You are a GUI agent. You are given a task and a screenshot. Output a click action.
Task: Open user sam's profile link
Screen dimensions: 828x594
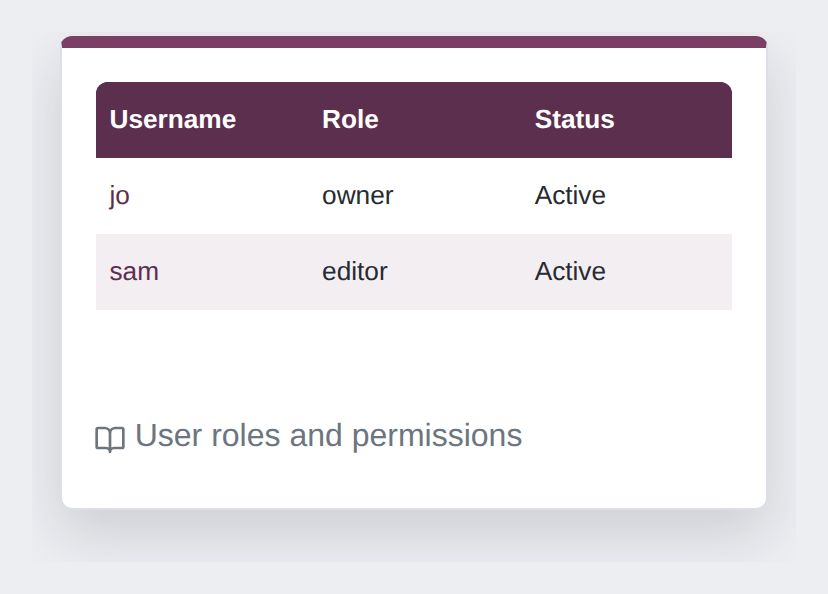(x=134, y=272)
